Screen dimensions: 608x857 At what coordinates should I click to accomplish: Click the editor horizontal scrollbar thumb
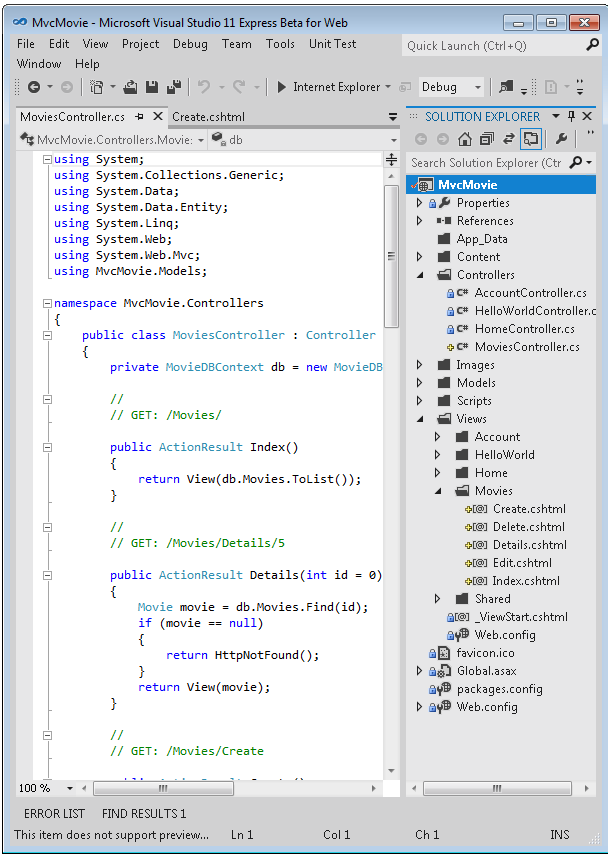pos(163,789)
